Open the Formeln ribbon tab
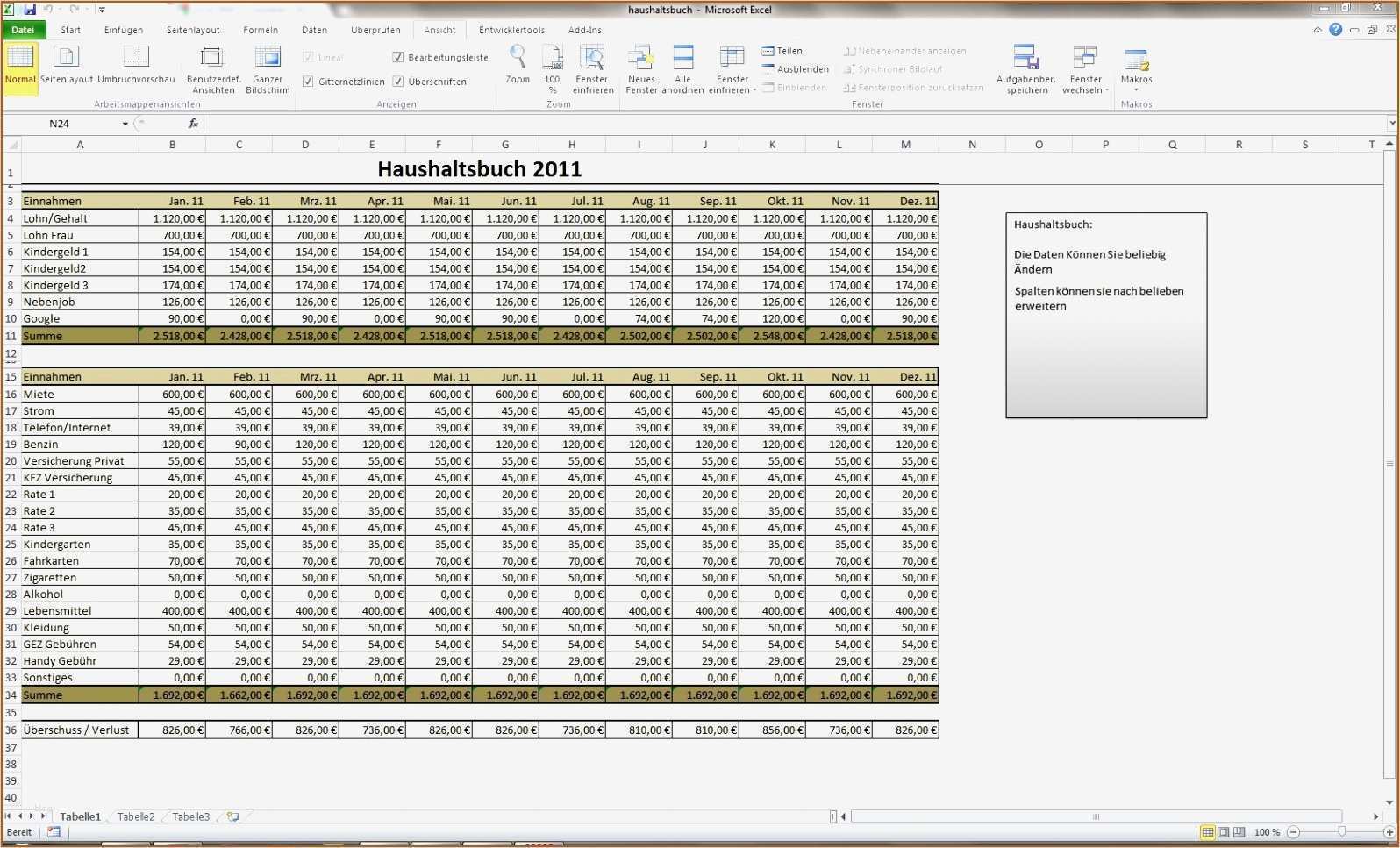 click(261, 30)
